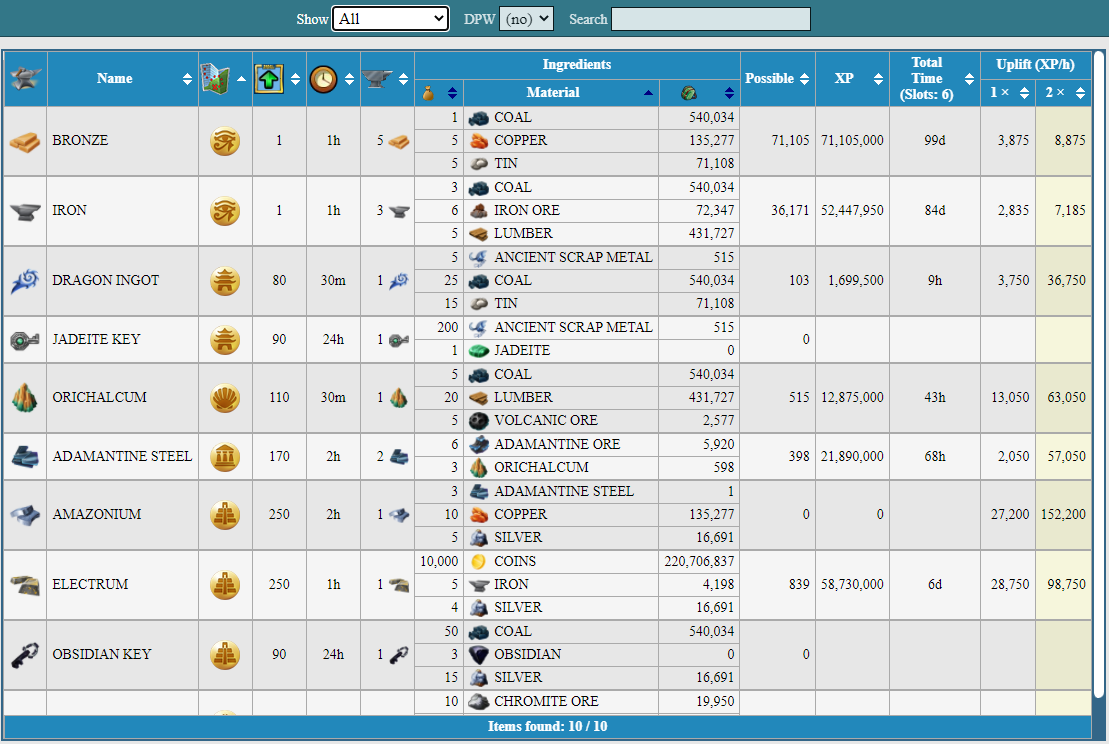Select the AMAZONIUM name cell

coord(122,515)
